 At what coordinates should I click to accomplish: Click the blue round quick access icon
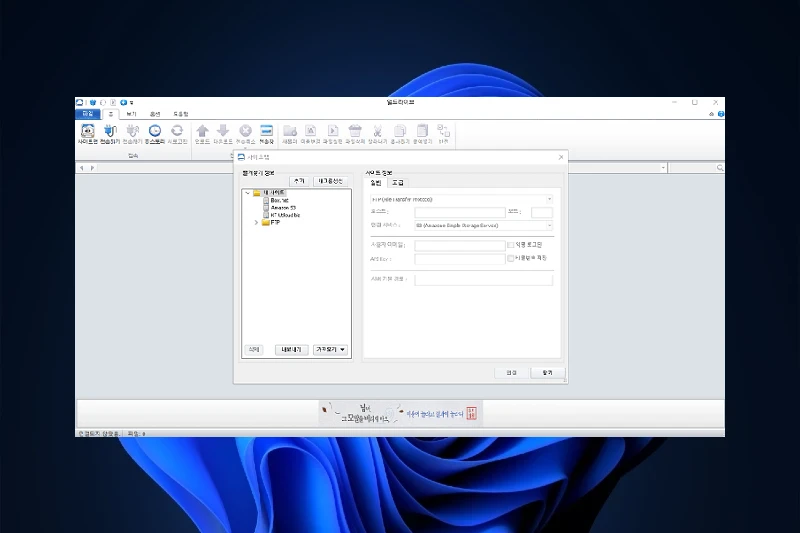(123, 103)
